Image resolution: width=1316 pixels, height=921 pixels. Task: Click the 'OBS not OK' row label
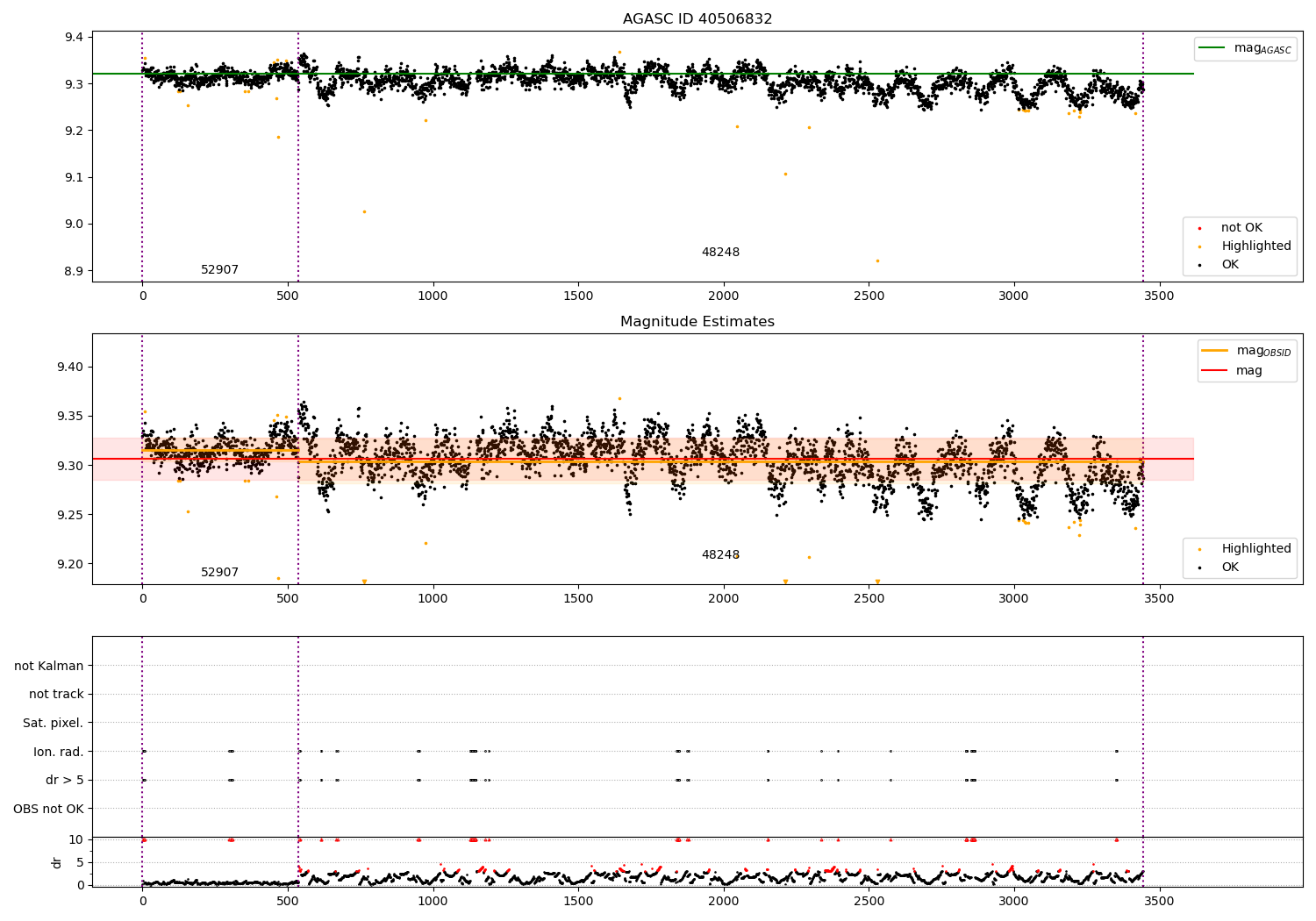coord(49,809)
